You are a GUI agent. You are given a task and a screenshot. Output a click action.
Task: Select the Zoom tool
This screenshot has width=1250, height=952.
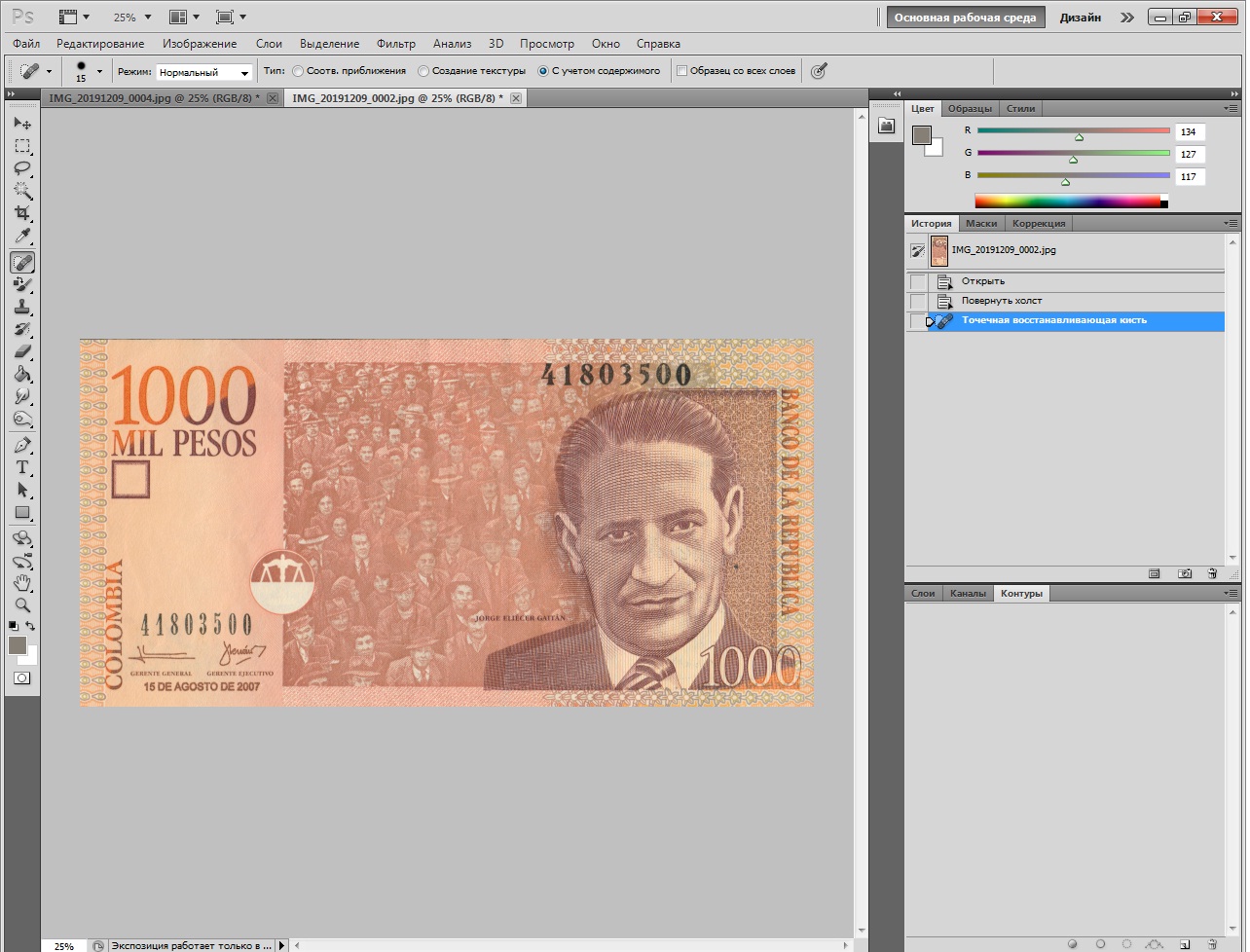pyautogui.click(x=22, y=604)
